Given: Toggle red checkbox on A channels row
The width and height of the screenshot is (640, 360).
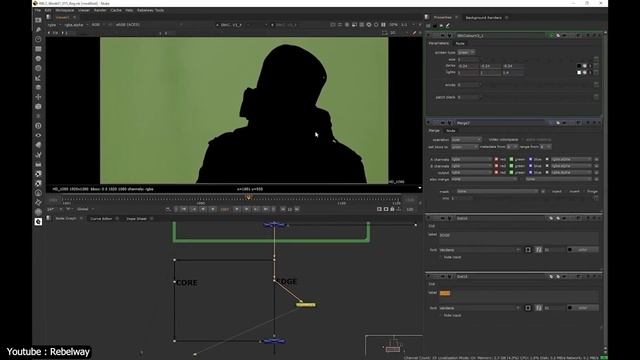Looking at the screenshot, I should pyautogui.click(x=496, y=160).
